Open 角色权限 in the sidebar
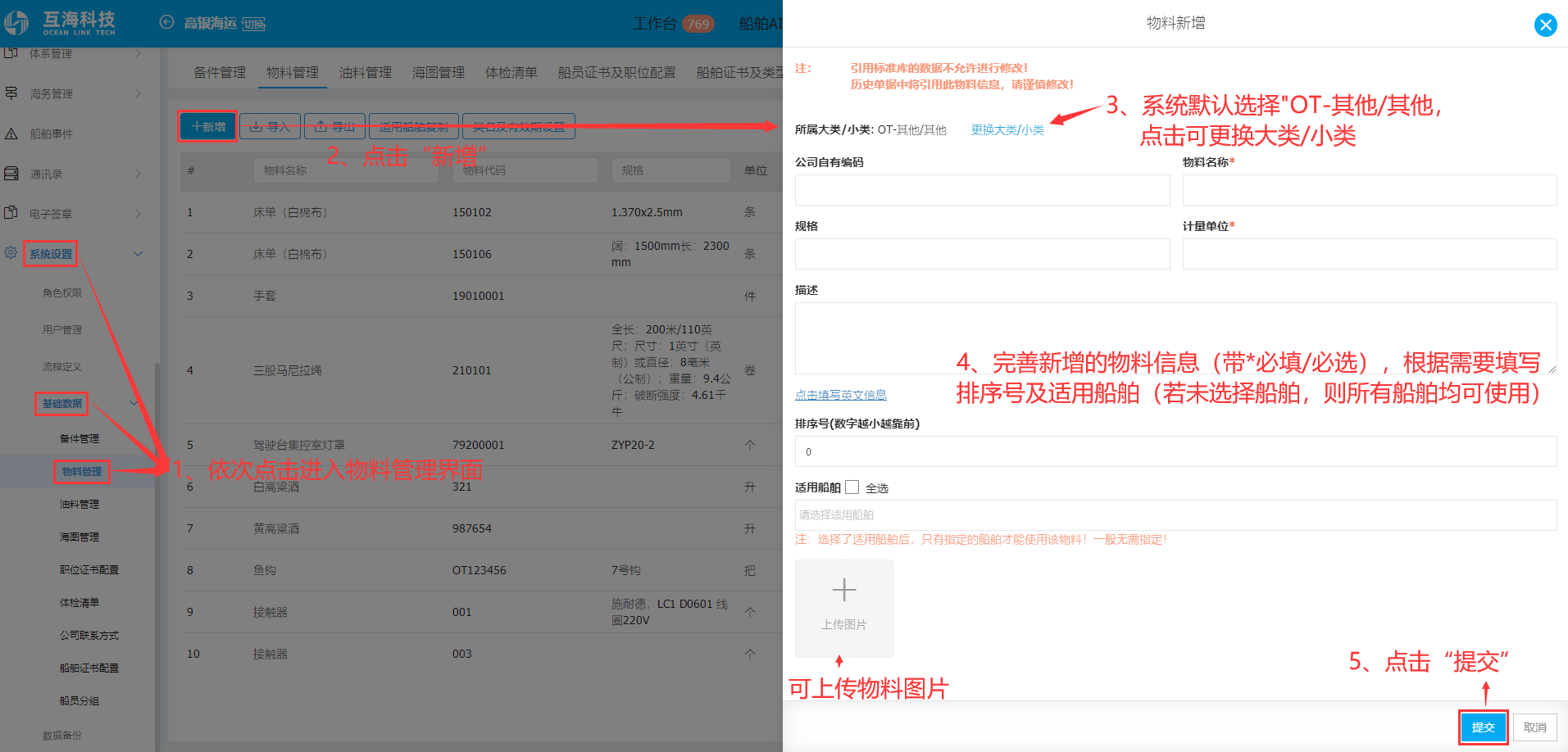Image resolution: width=1568 pixels, height=752 pixels. [x=62, y=292]
